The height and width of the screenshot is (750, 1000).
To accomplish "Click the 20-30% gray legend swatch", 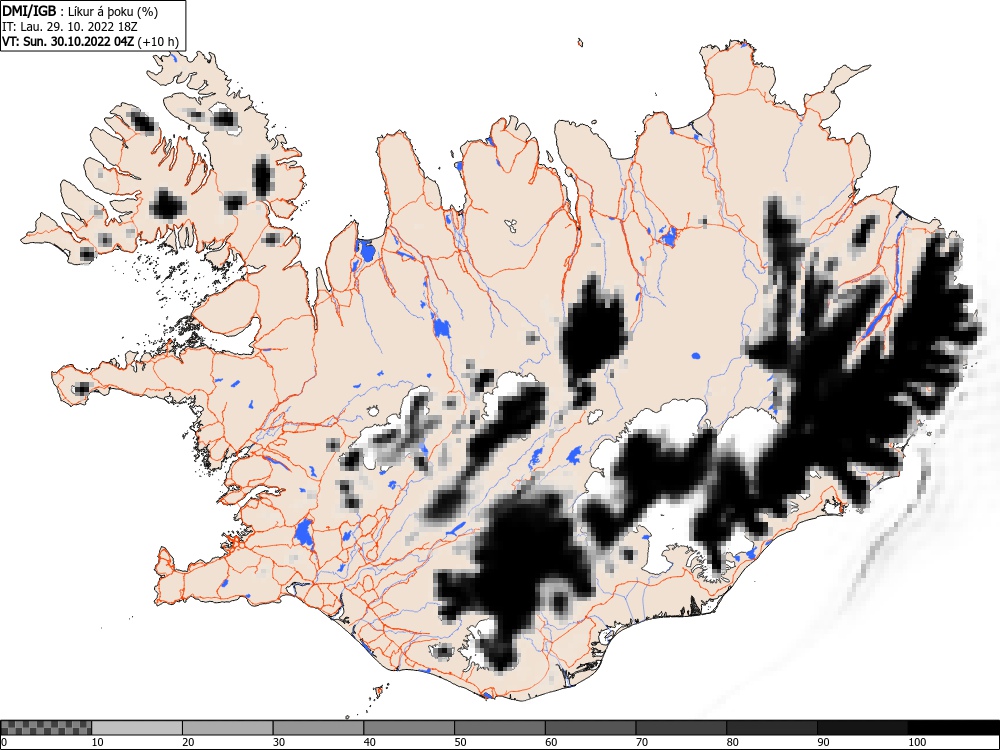I will [228, 728].
